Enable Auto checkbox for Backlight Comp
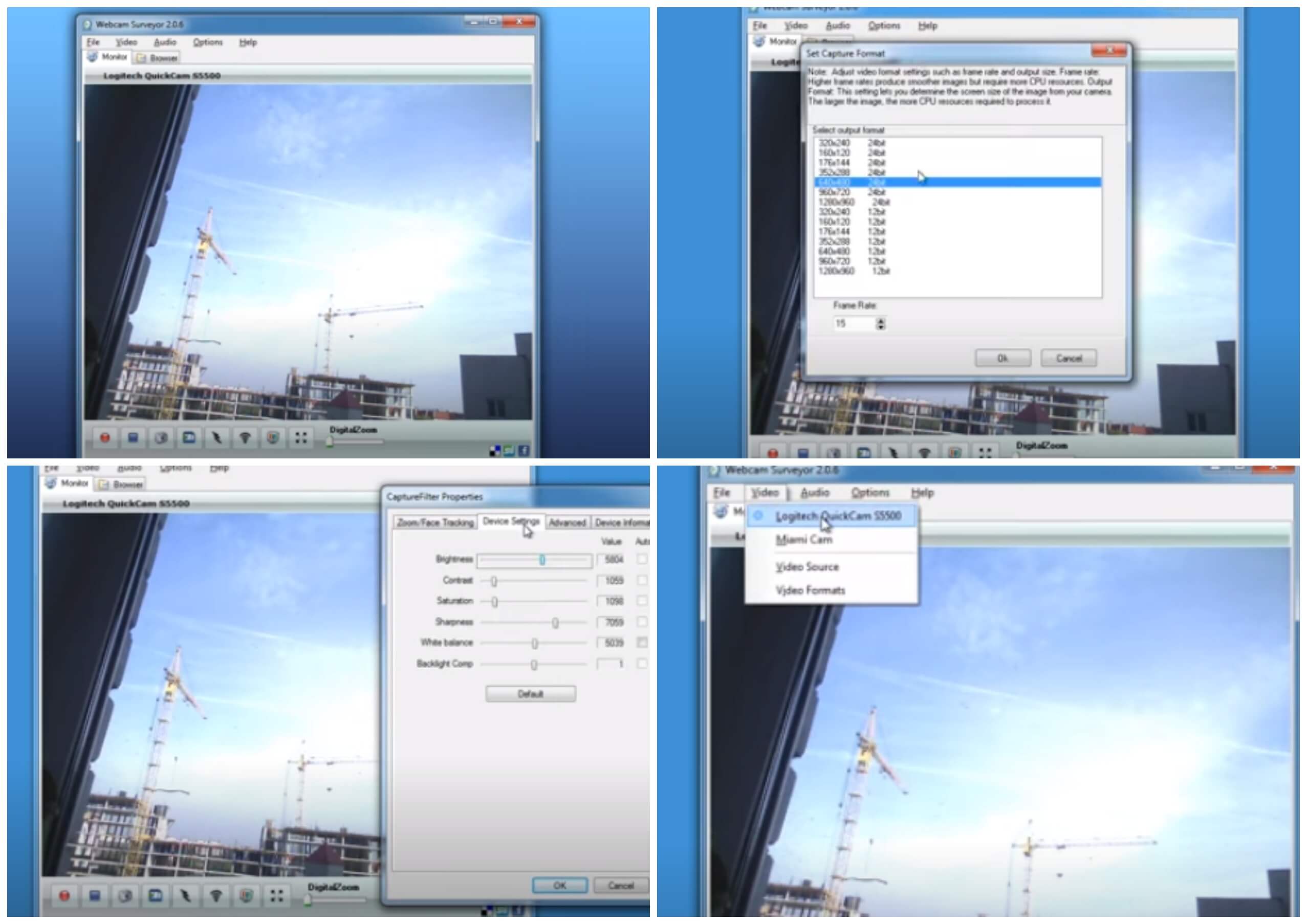1307x924 pixels. [x=642, y=664]
